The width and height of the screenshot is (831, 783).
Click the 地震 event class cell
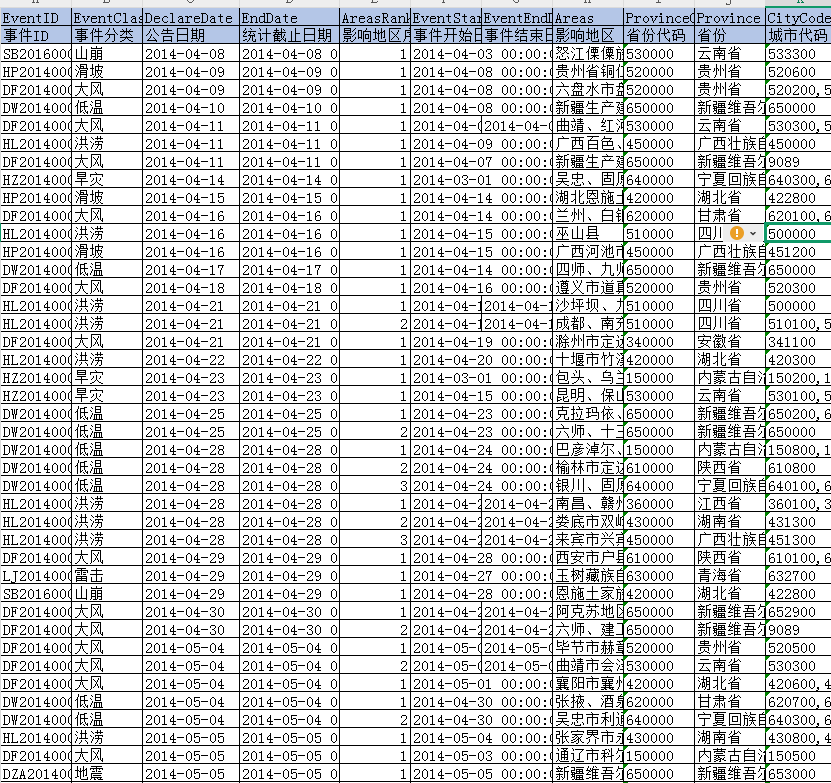point(107,773)
